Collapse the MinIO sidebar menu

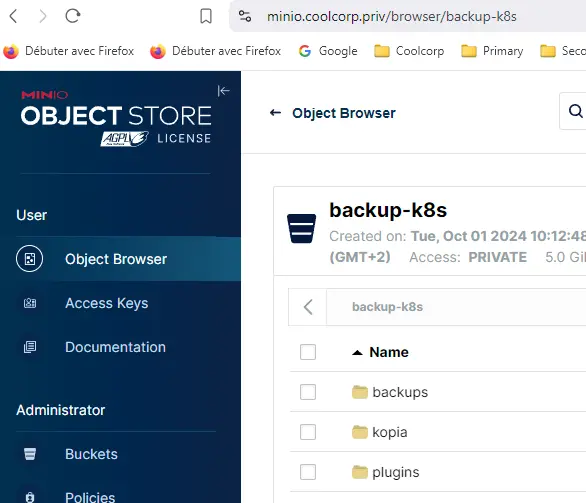[223, 91]
